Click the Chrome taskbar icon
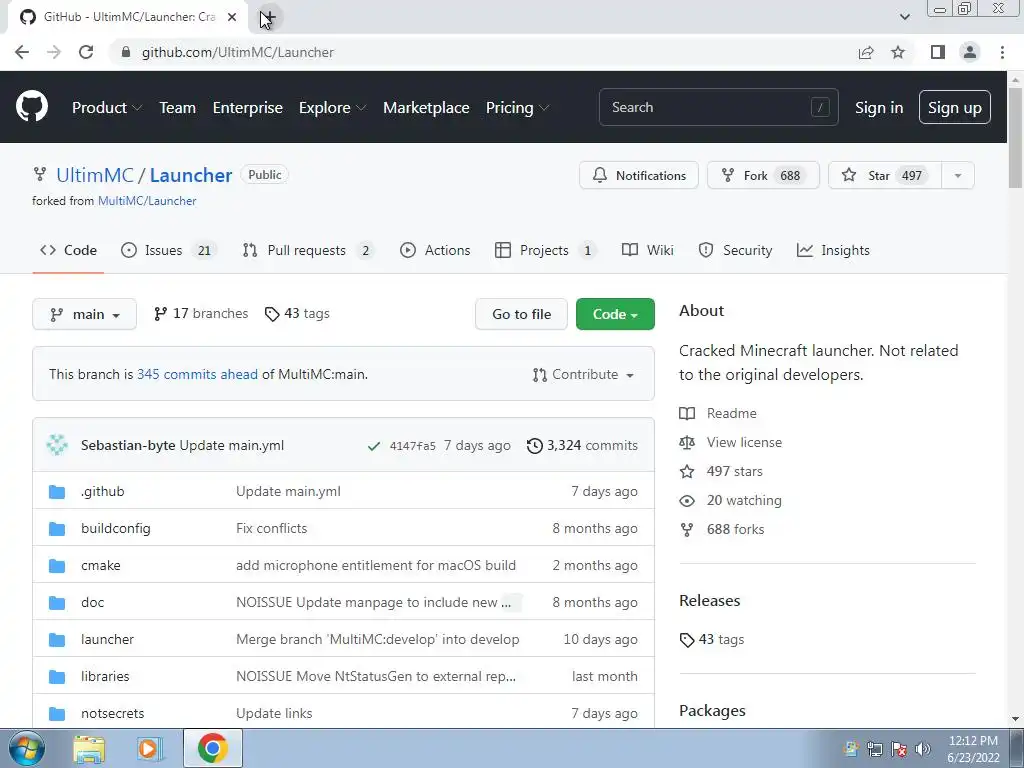 (x=212, y=748)
